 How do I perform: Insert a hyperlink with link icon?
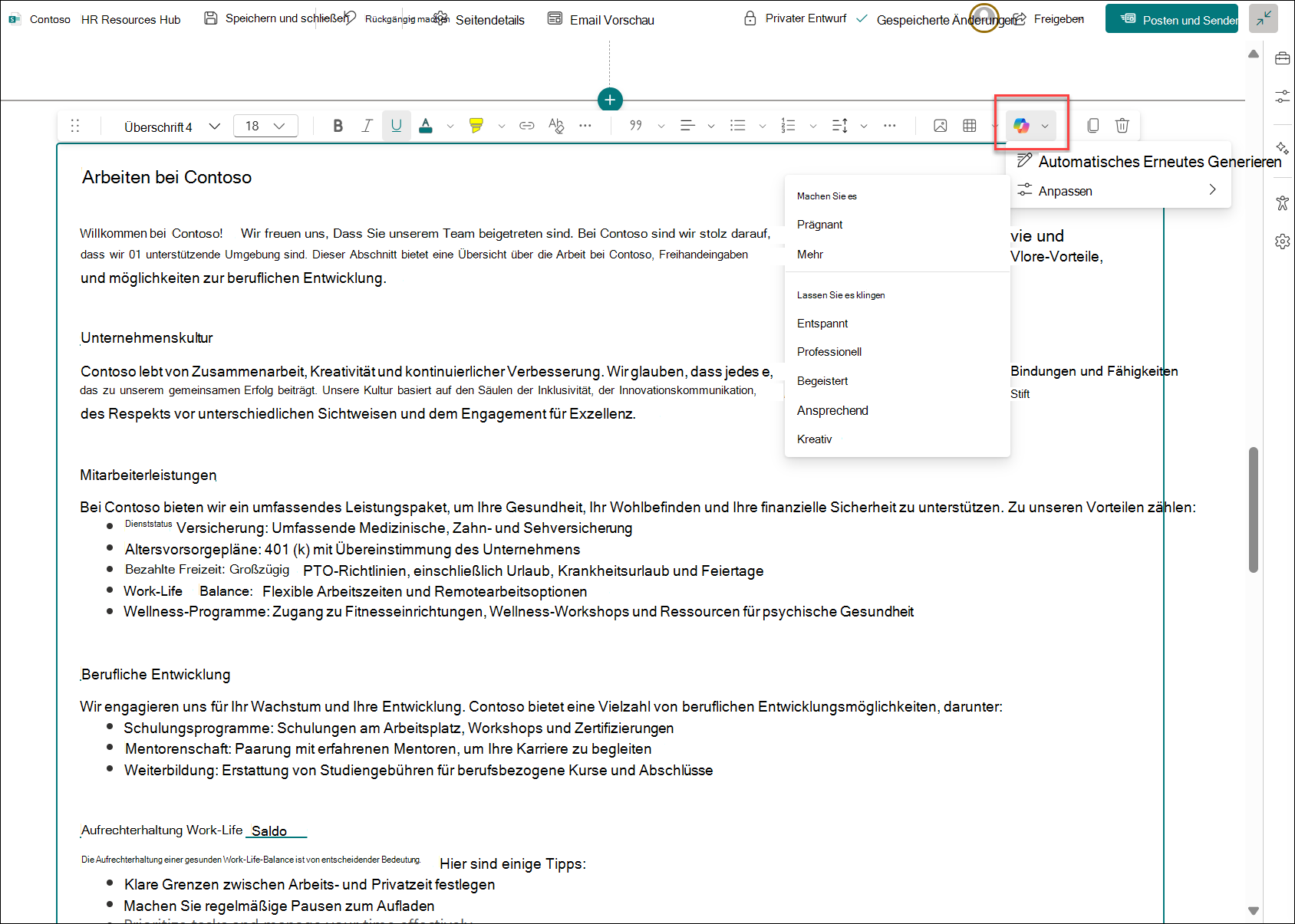coord(527,126)
